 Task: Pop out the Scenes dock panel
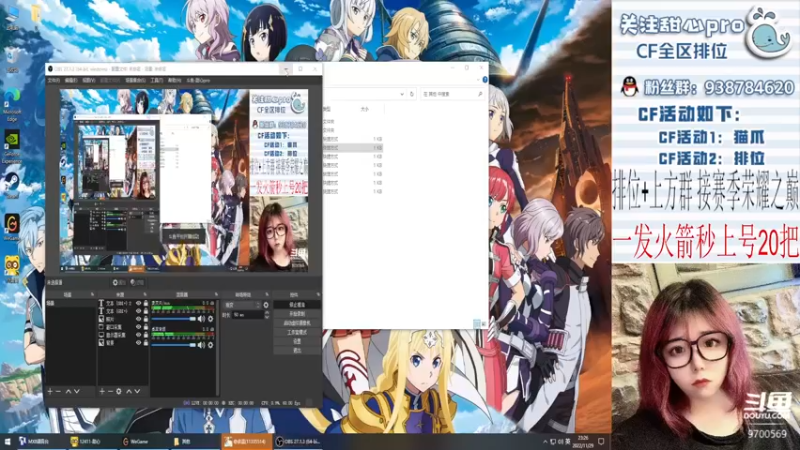(x=92, y=294)
